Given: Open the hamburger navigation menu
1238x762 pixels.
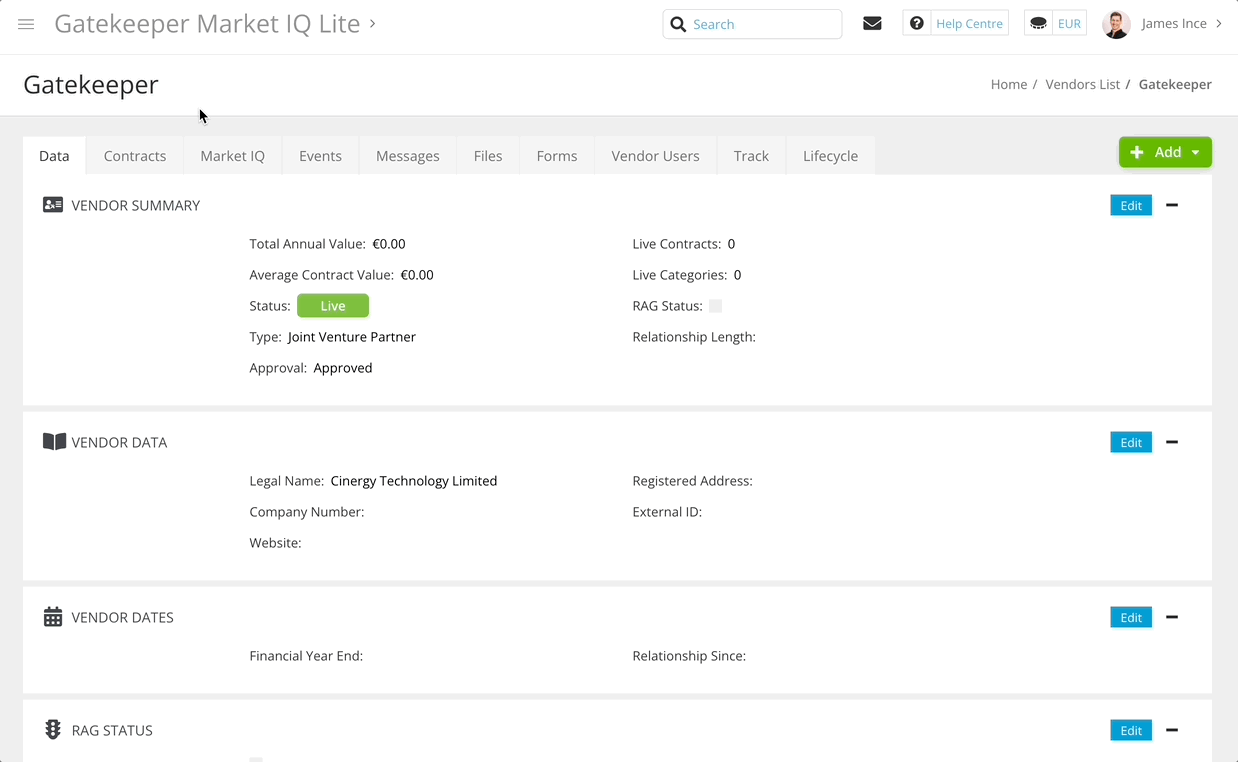Looking at the screenshot, I should 26,24.
